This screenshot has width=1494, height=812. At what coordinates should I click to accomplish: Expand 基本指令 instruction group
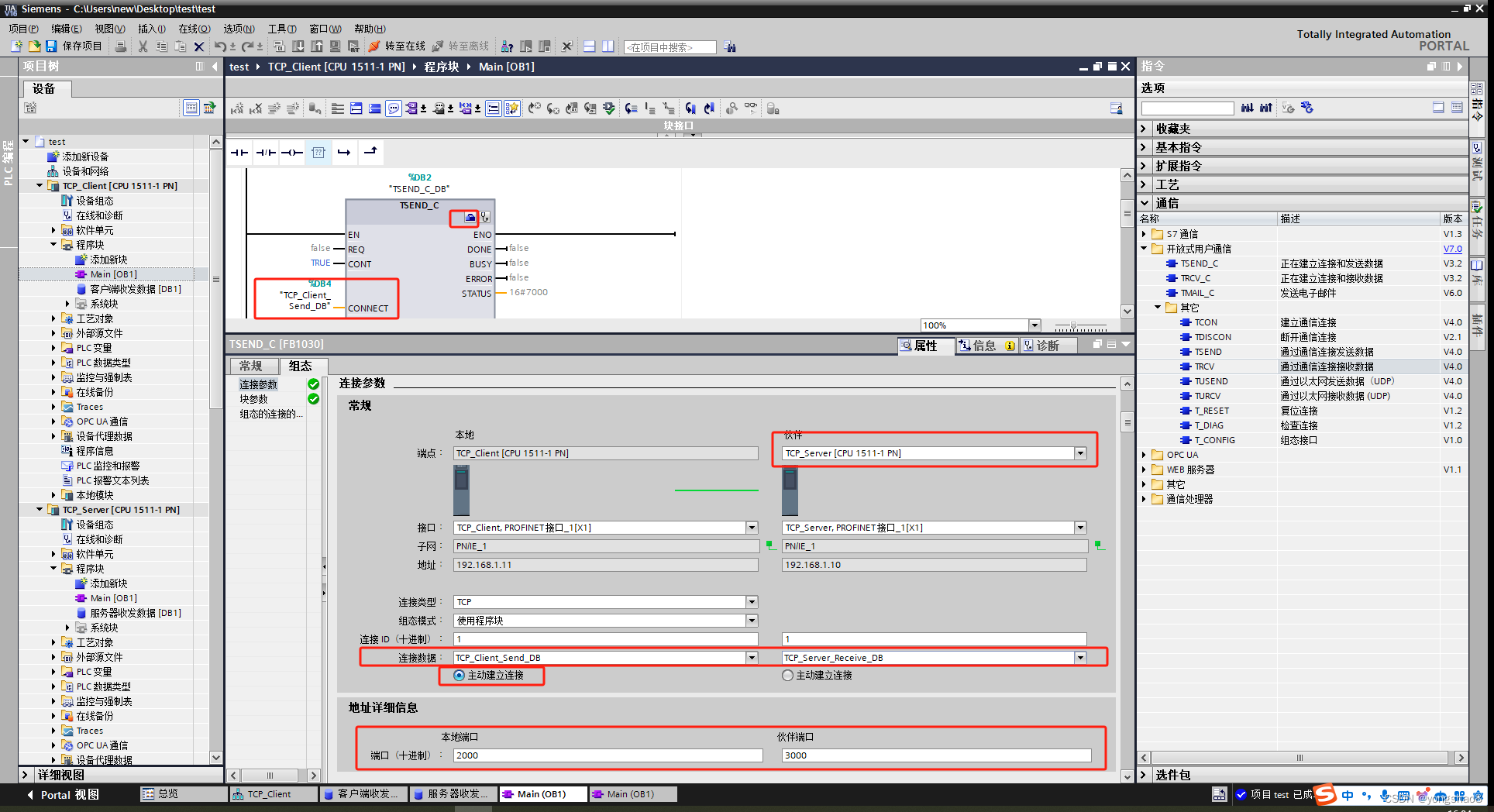(1145, 147)
